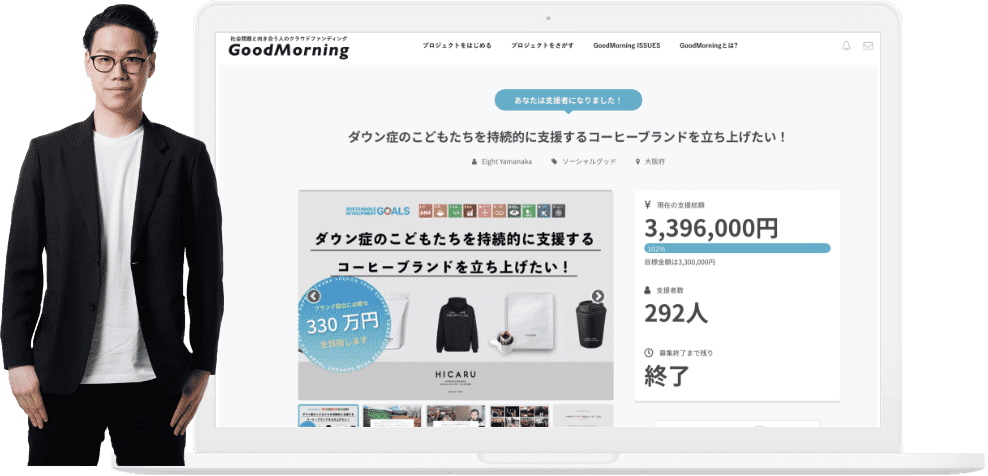Advance carousel with right arrow icon
Viewport: 988px width, 476px height.
pyautogui.click(x=598, y=296)
